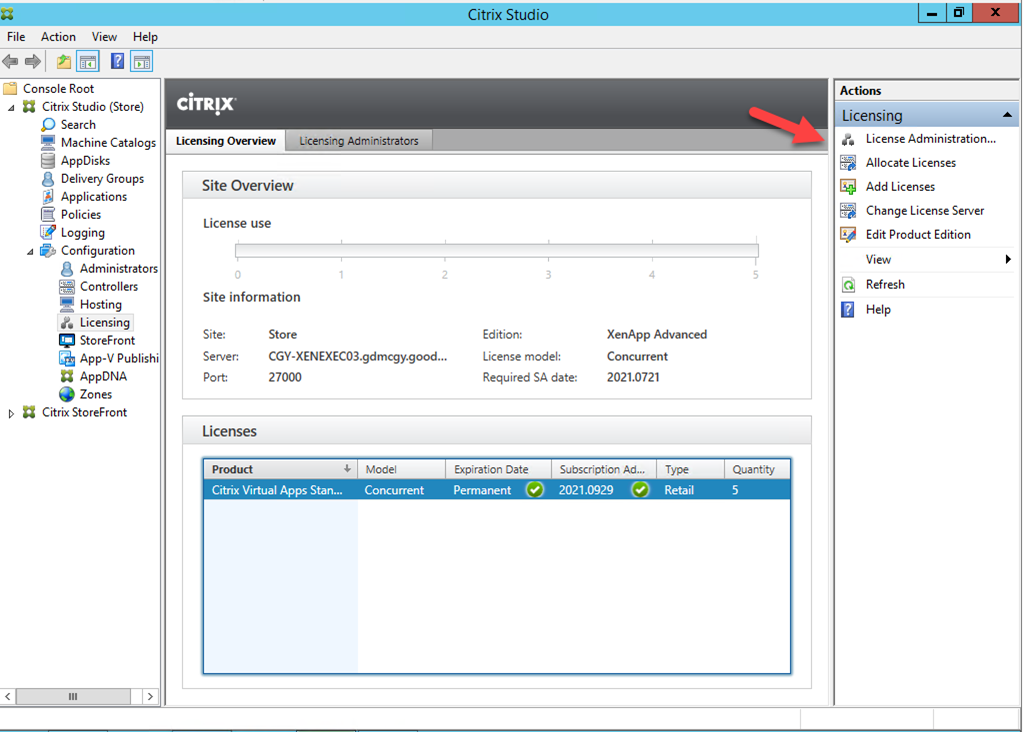The height and width of the screenshot is (732, 1023).
Task: Click the Quantity column header
Action: [757, 469]
